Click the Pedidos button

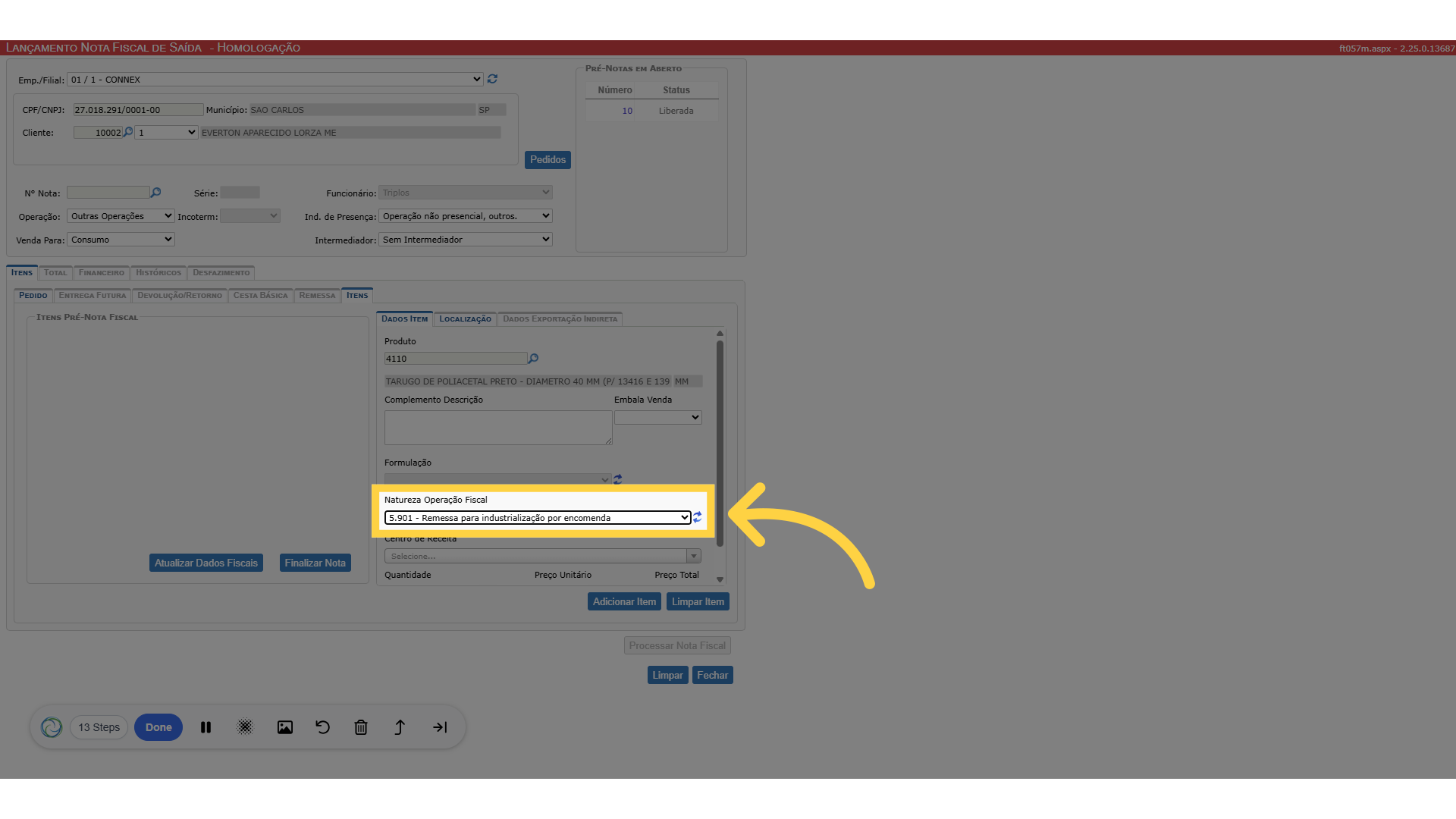548,160
